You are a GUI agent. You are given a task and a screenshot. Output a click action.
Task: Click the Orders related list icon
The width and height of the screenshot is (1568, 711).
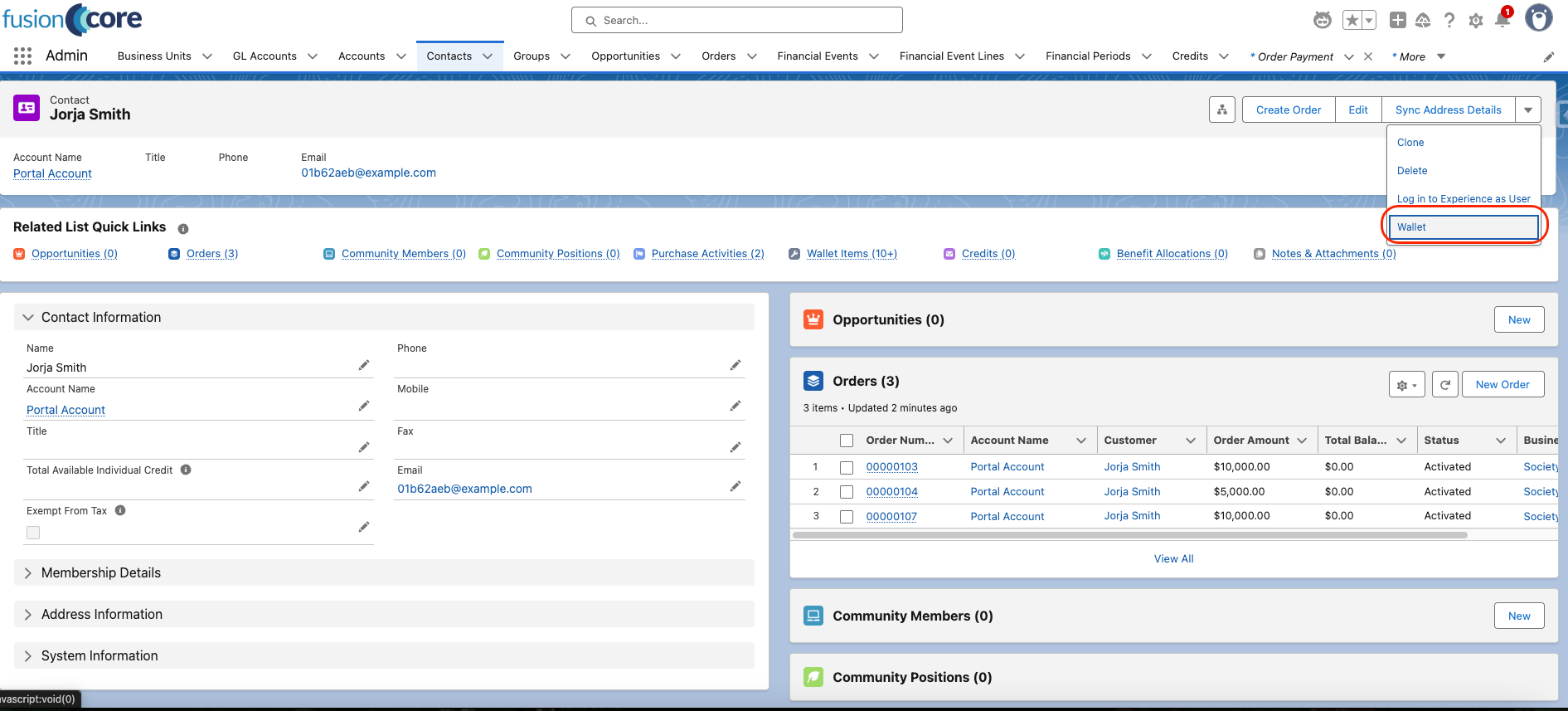tap(813, 381)
